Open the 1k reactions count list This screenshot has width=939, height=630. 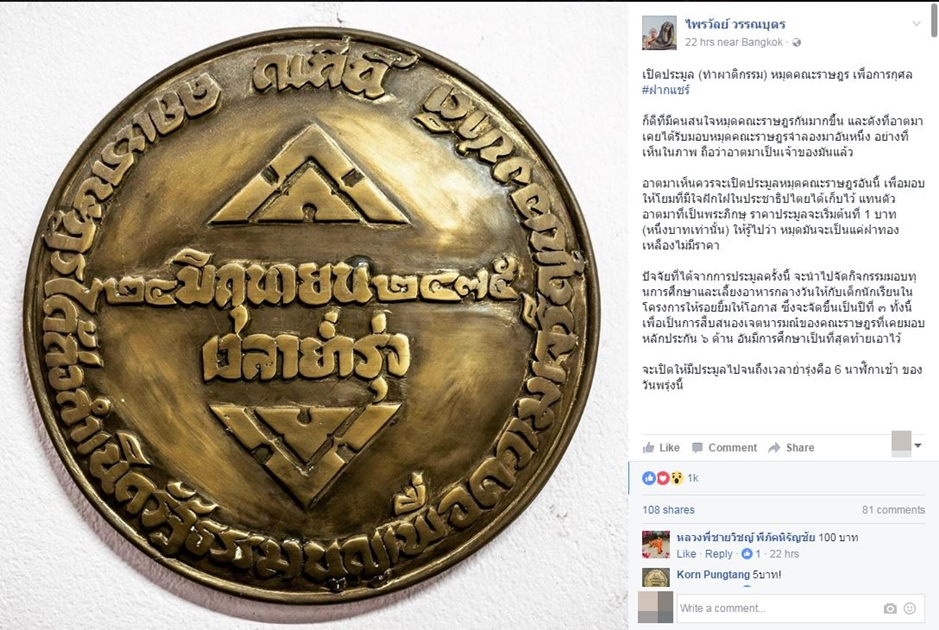pyautogui.click(x=693, y=478)
